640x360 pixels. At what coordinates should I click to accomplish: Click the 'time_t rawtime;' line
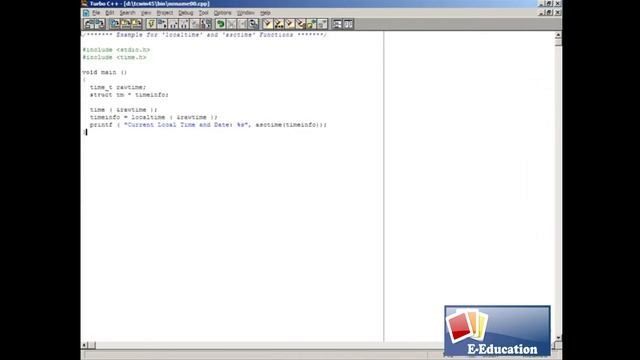(x=118, y=87)
